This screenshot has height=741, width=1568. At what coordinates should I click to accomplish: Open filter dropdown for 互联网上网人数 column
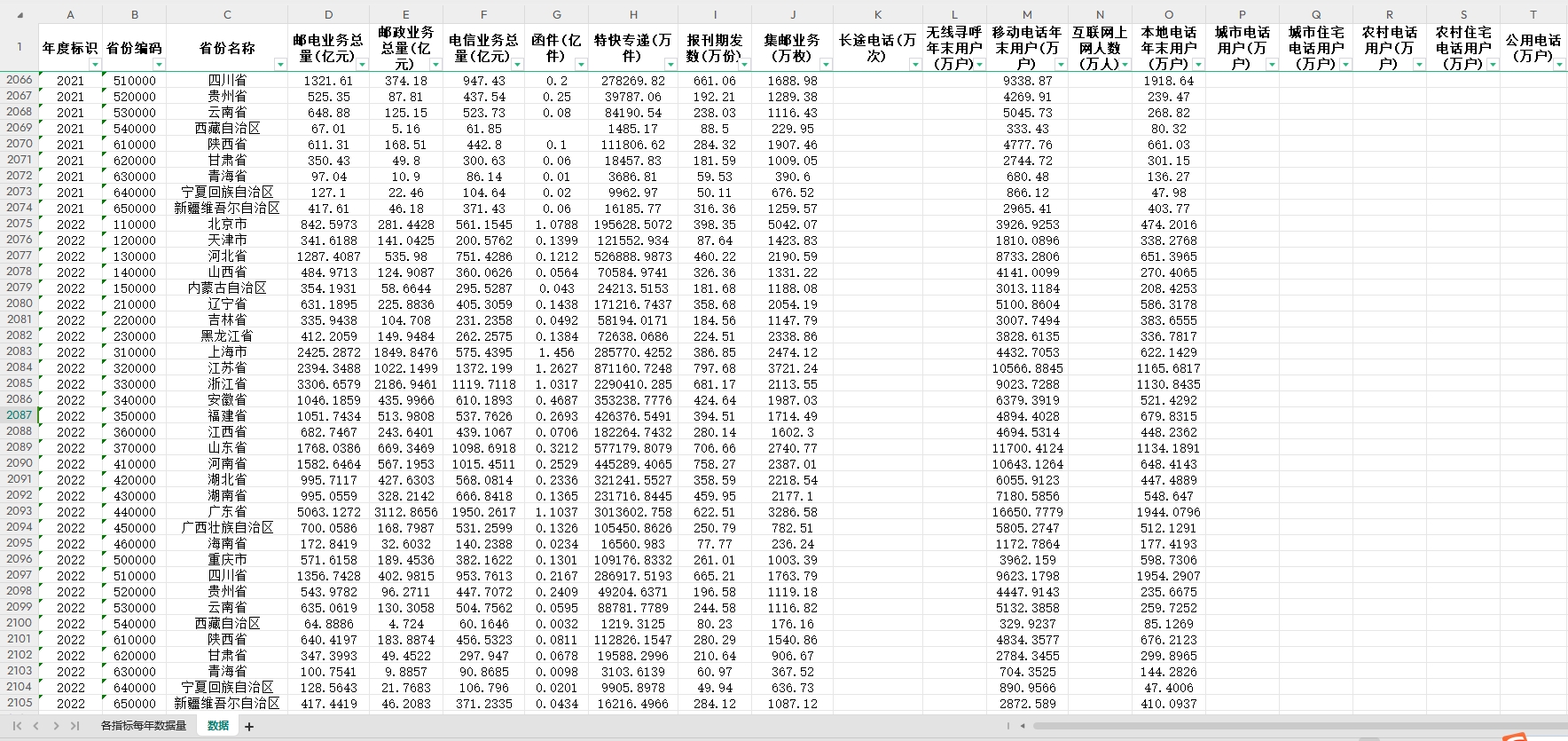1125,64
